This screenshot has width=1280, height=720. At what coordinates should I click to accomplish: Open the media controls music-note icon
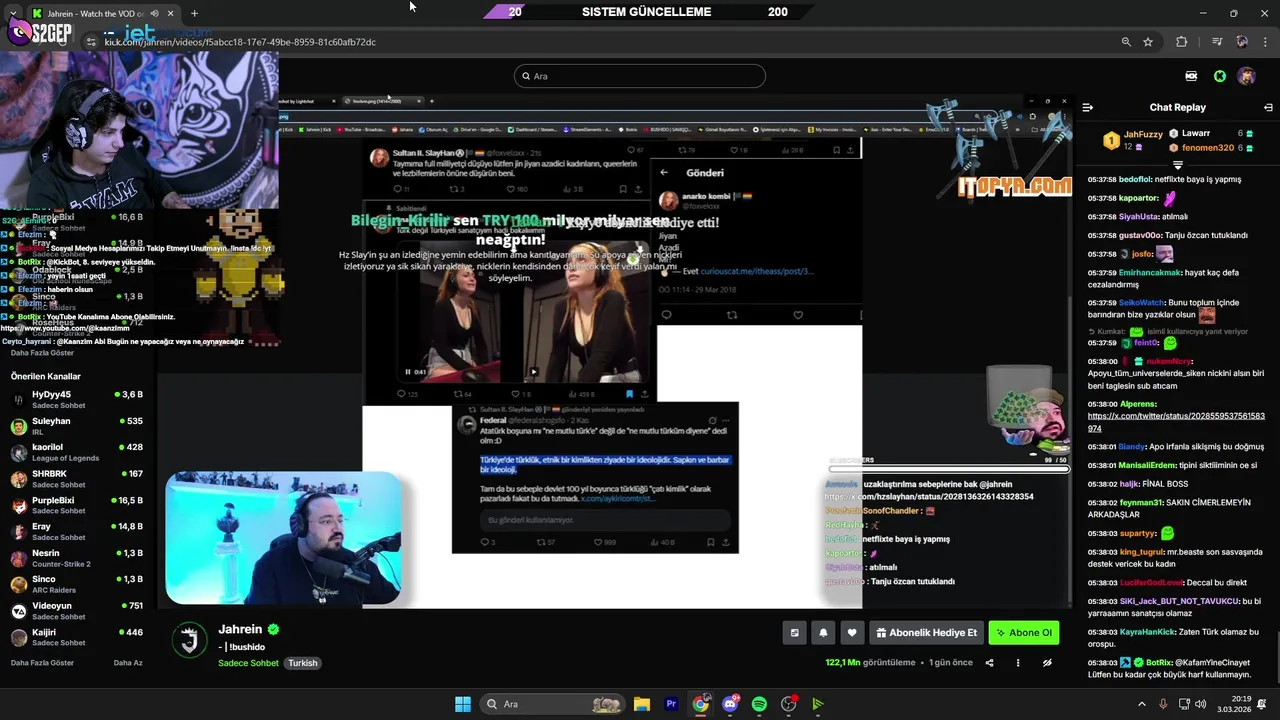[x=1217, y=42]
